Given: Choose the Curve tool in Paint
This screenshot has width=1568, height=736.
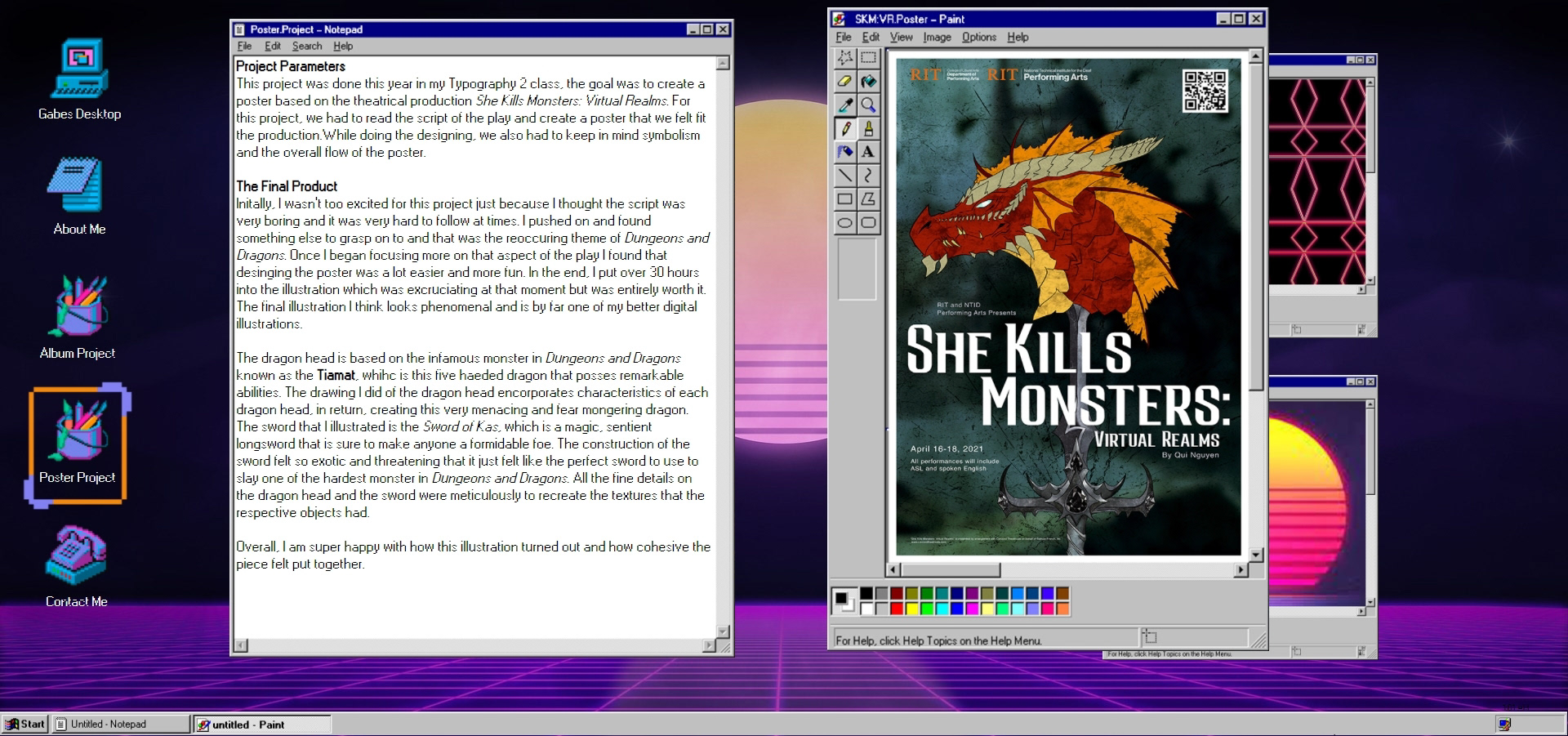Looking at the screenshot, I should point(868,175).
